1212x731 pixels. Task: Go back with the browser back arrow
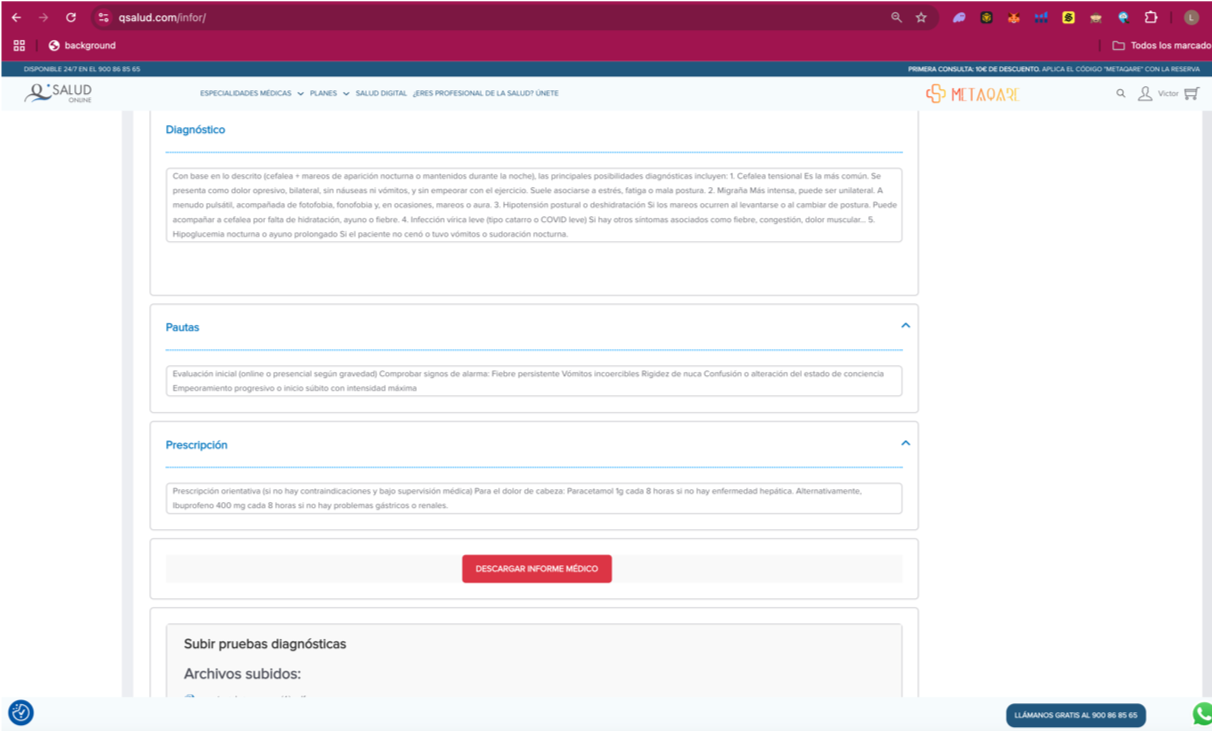tap(16, 18)
